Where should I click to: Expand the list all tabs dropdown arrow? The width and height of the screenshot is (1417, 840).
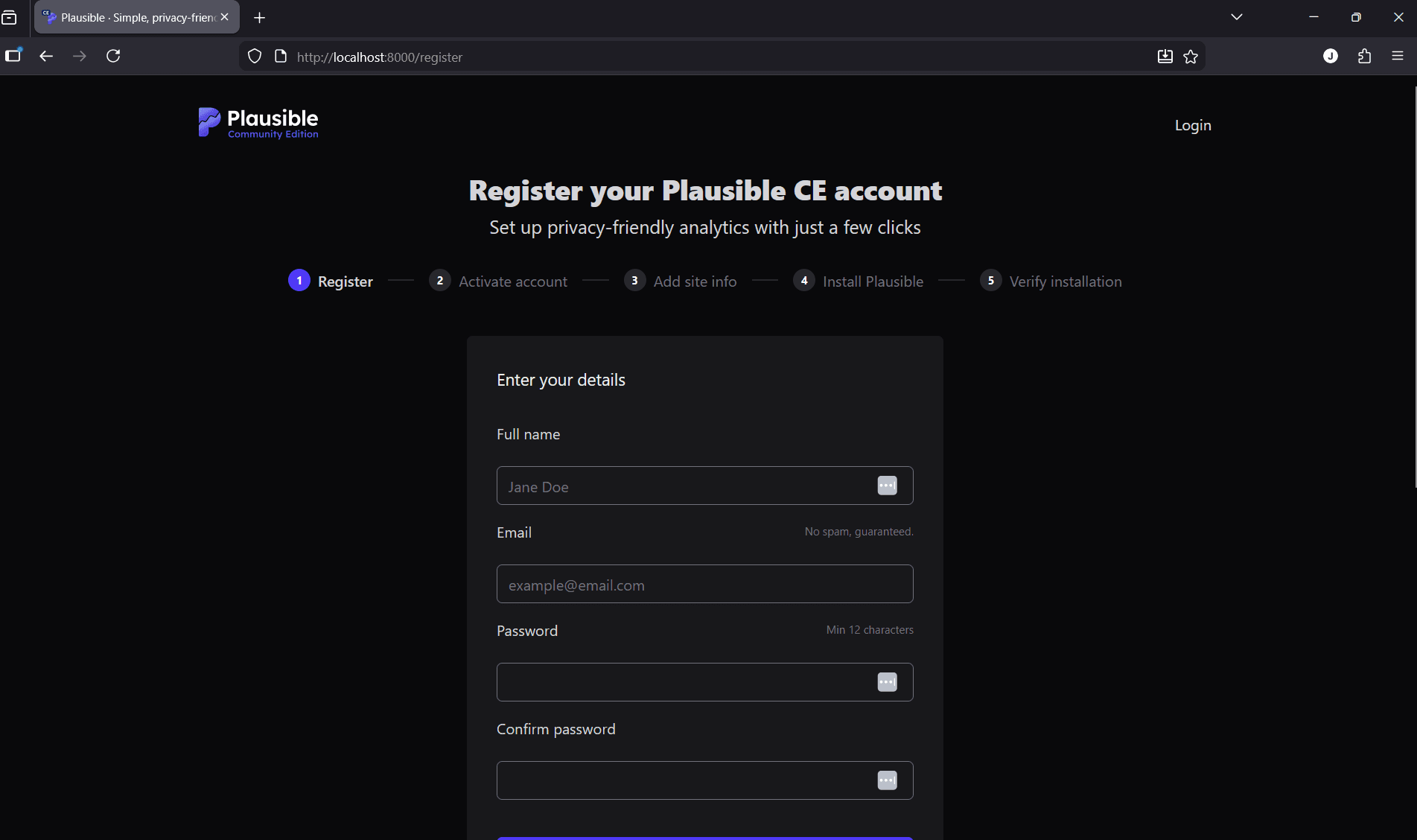[x=1237, y=17]
